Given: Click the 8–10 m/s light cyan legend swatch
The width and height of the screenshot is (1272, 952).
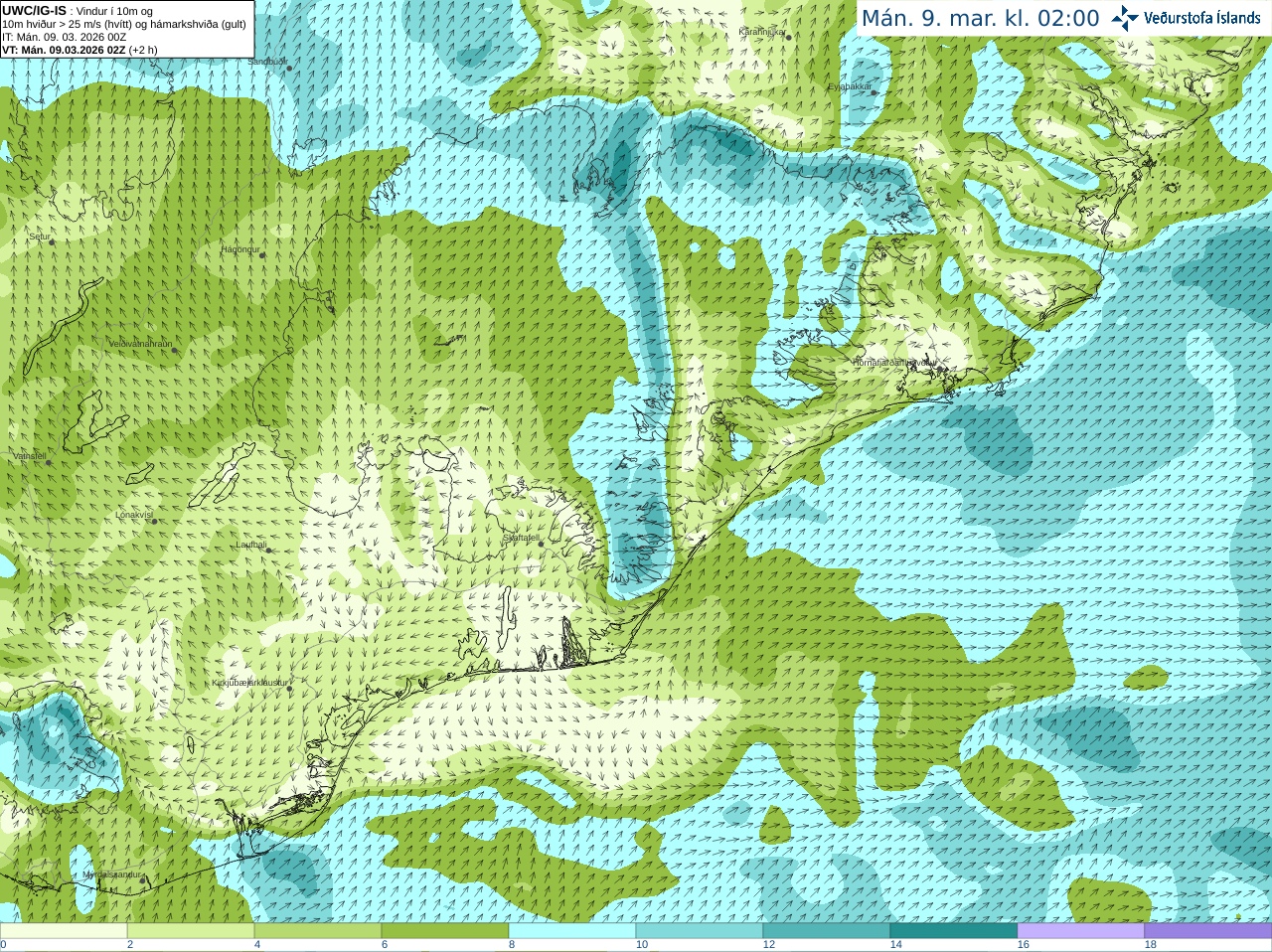Looking at the screenshot, I should click(x=572, y=931).
